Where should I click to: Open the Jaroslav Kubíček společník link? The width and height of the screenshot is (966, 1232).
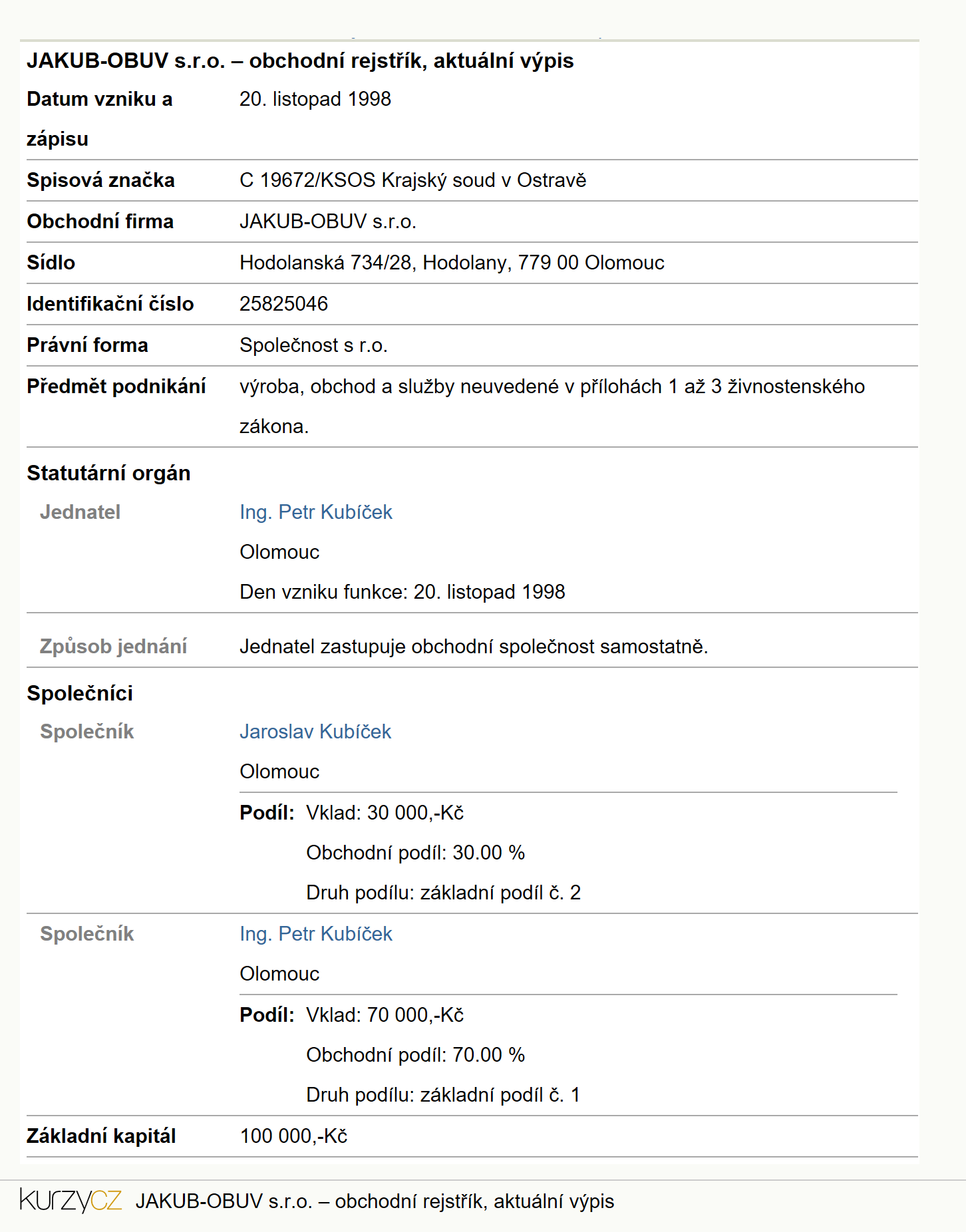coord(315,732)
